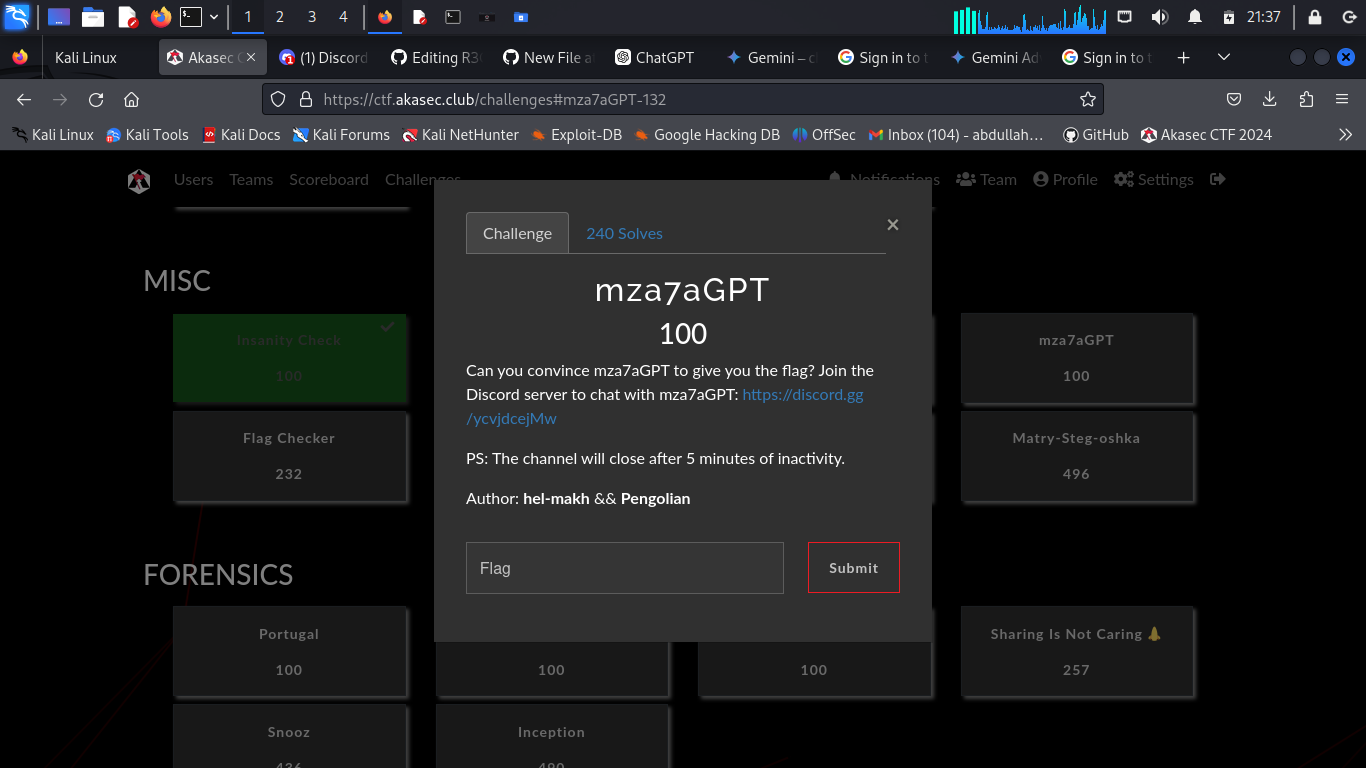Open the Scoreboard page

tap(329, 180)
